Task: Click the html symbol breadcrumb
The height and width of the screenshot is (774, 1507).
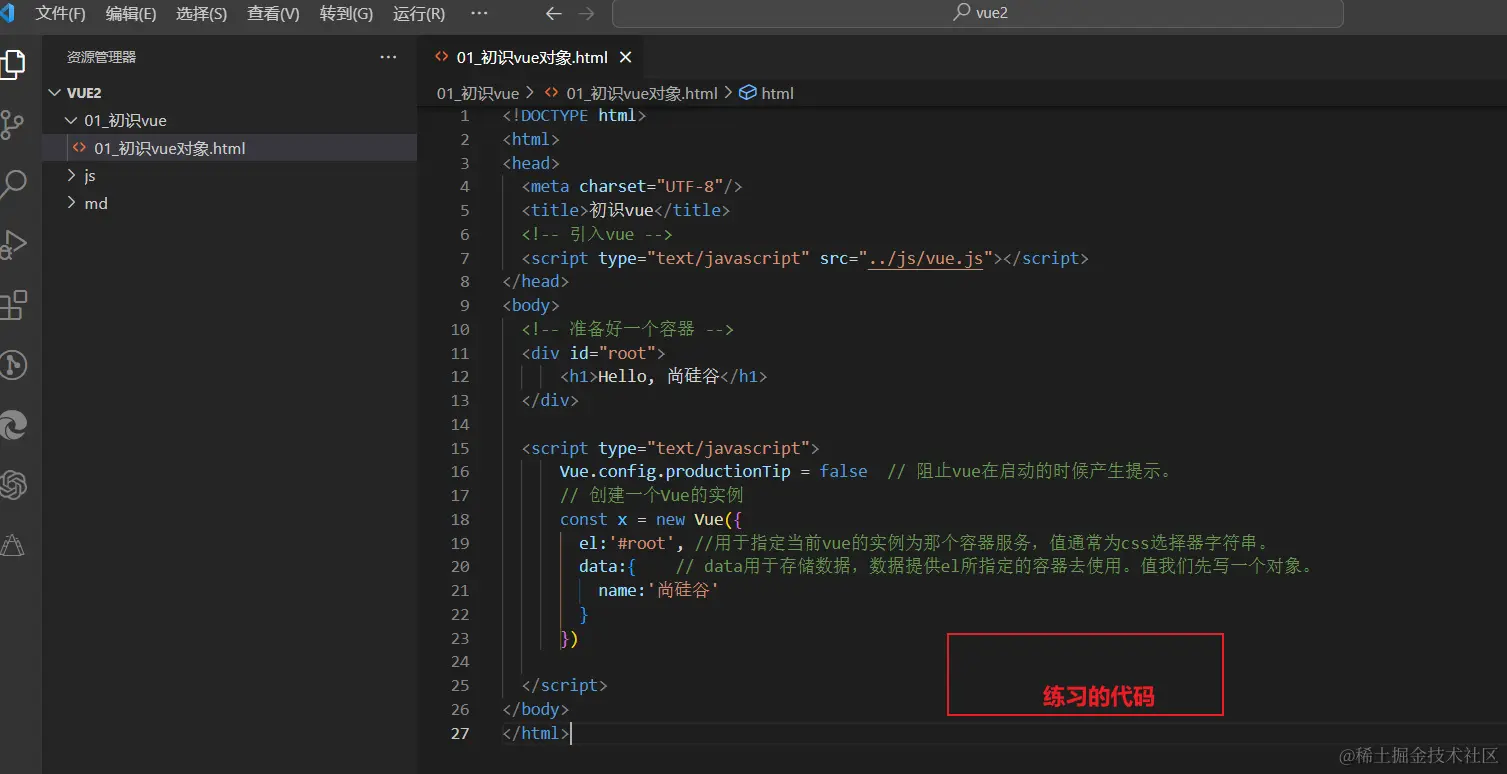Action: 777,93
